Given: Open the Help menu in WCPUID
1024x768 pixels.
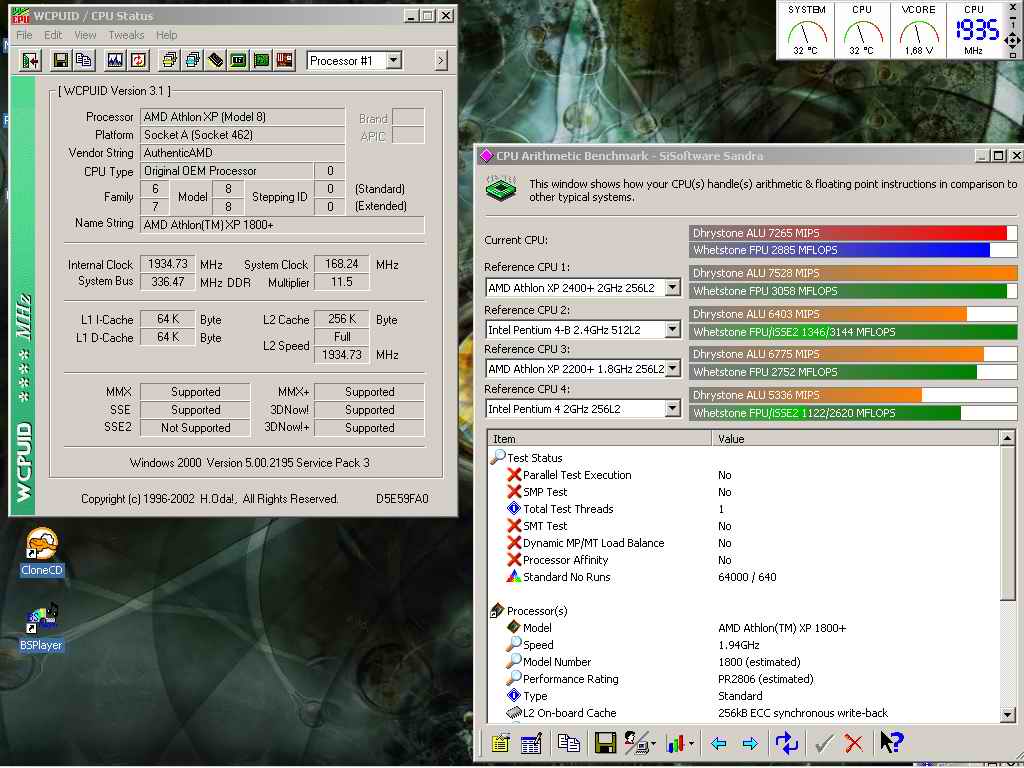Looking at the screenshot, I should [x=167, y=35].
